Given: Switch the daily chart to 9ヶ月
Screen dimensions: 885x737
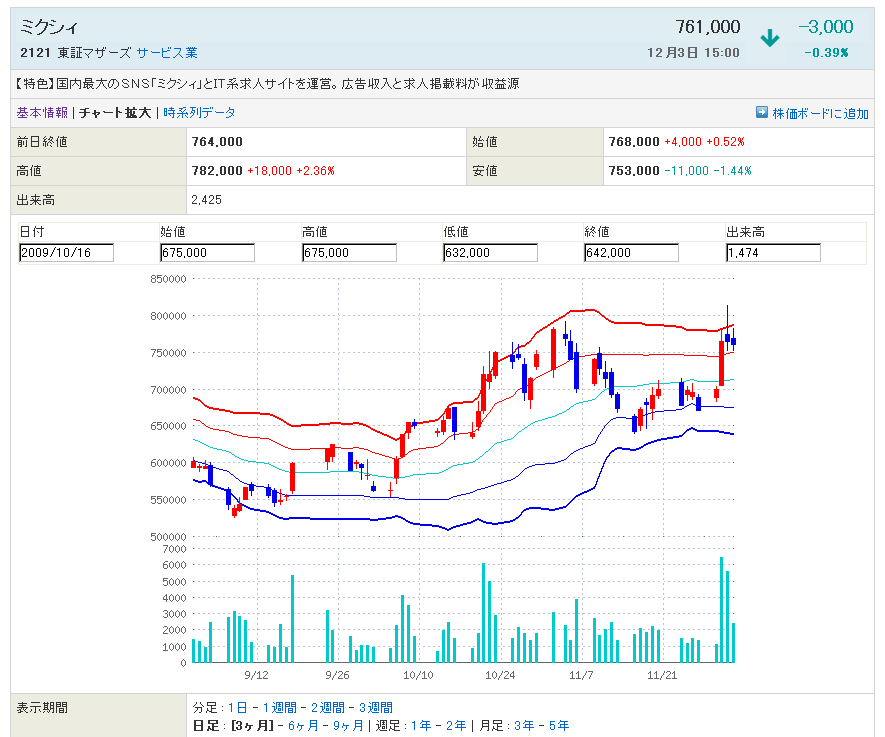Looking at the screenshot, I should 348,725.
